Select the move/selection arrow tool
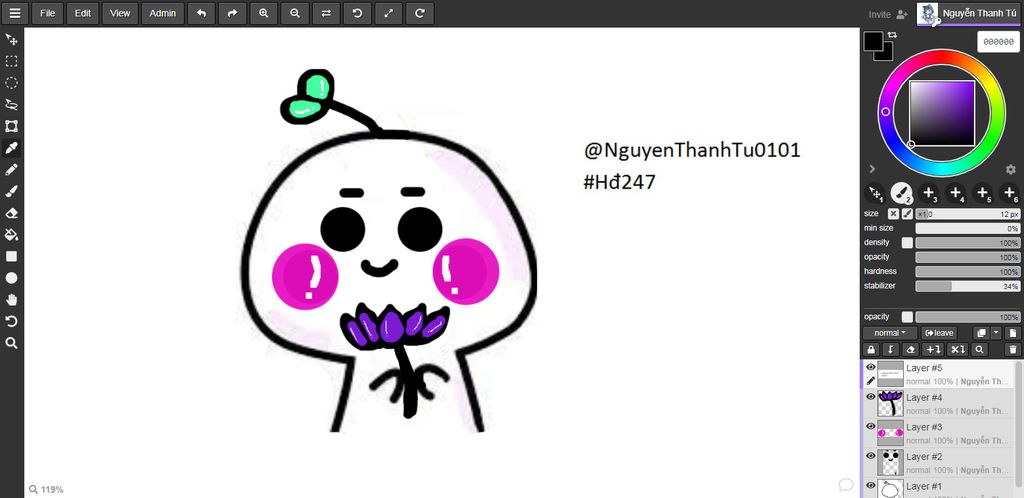The width and height of the screenshot is (1024, 498). coord(11,40)
